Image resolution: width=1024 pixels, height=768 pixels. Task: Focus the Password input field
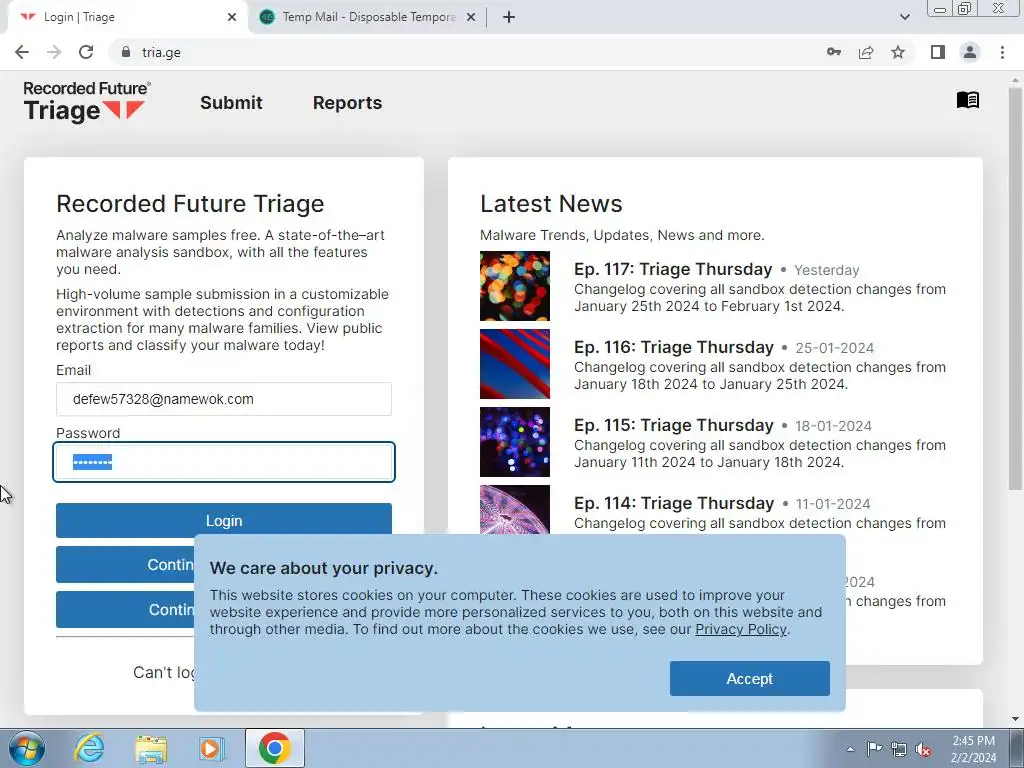[224, 462]
